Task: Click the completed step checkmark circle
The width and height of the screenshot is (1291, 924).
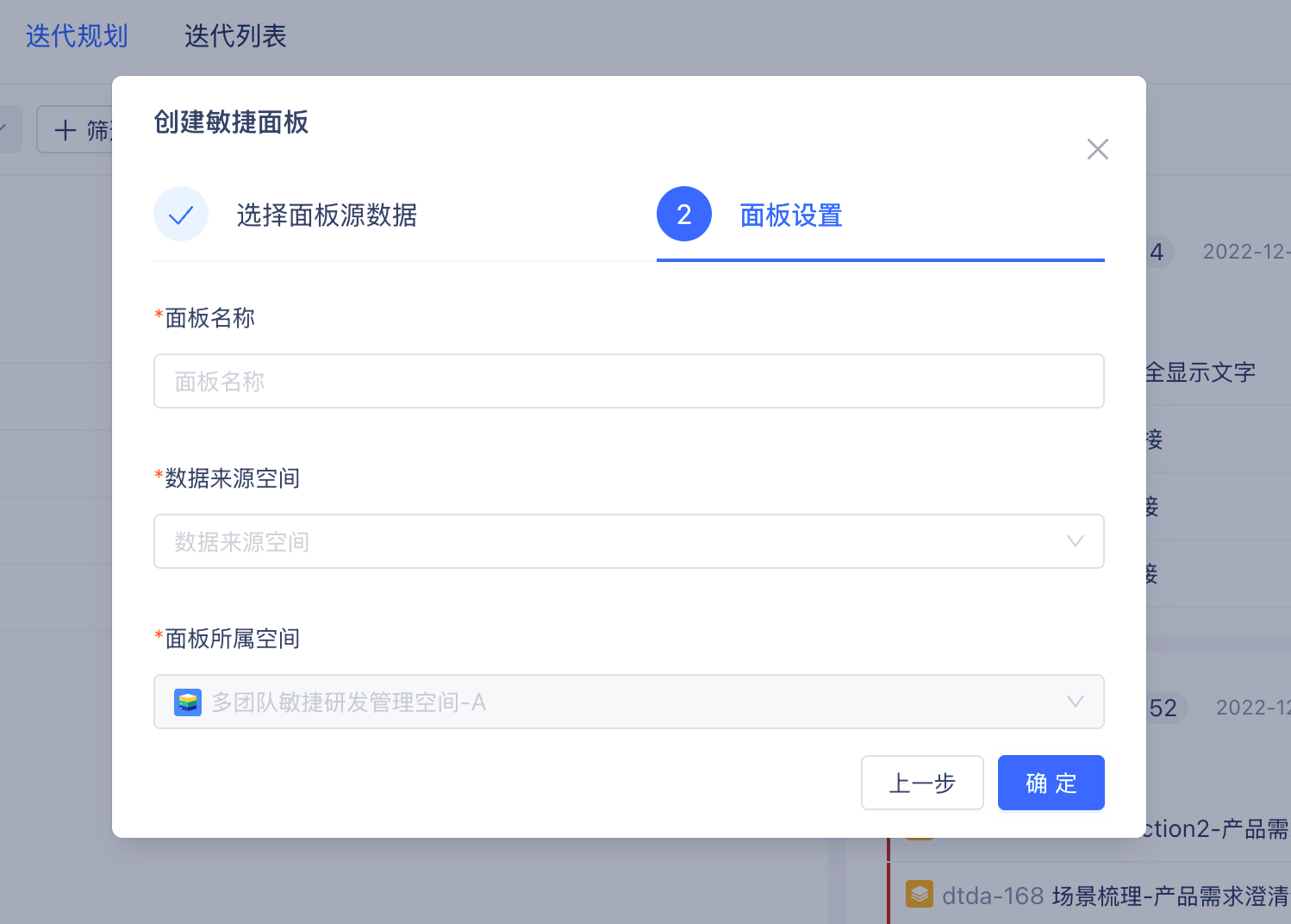Action: tap(181, 214)
